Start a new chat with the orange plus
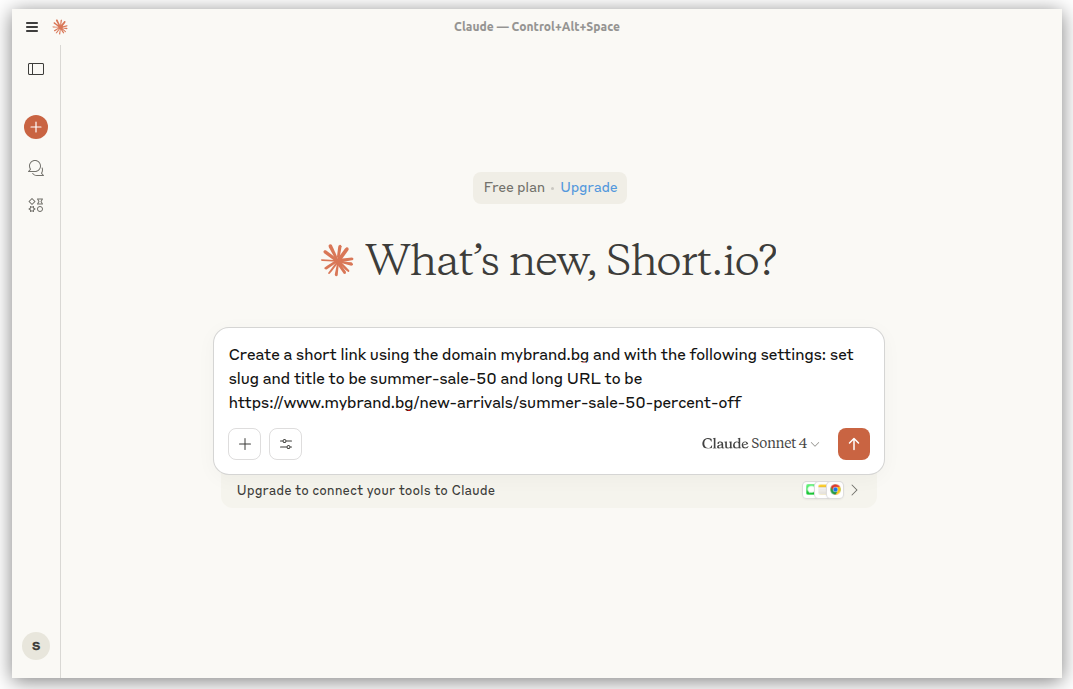Image resolution: width=1073 pixels, height=689 pixels. tap(36, 127)
